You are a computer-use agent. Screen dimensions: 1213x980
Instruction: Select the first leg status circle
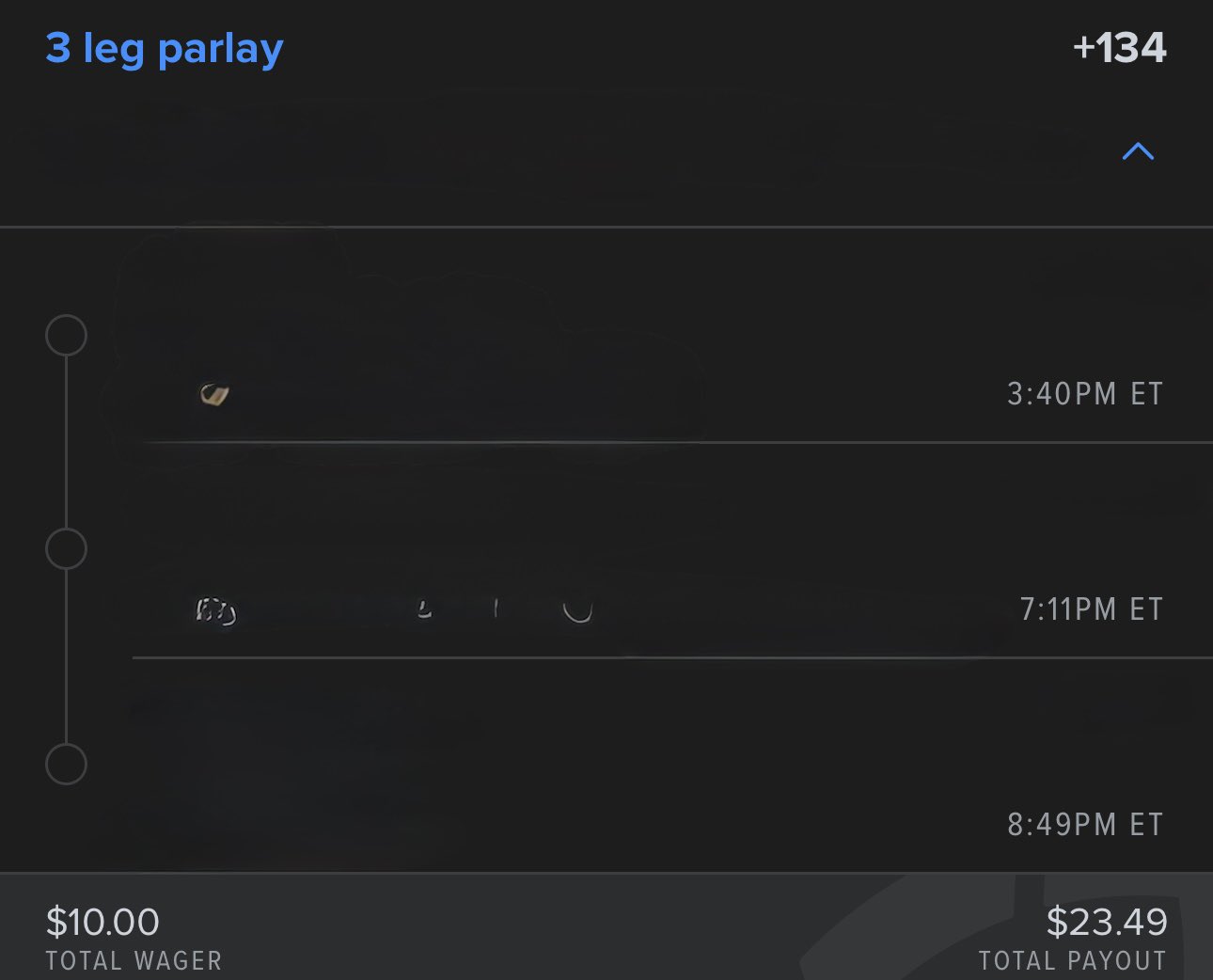tap(66, 336)
